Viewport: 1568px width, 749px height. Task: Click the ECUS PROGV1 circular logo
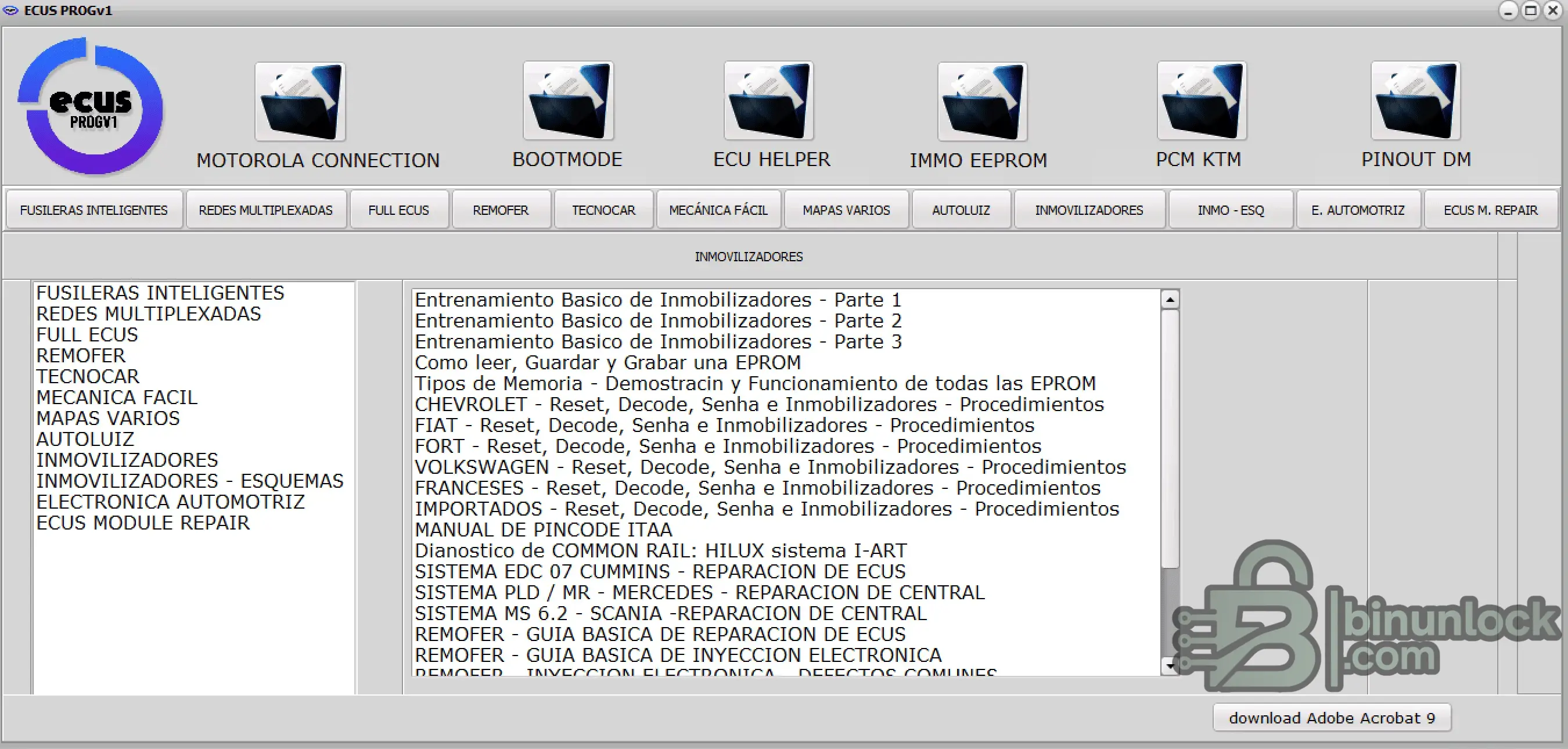pyautogui.click(x=91, y=107)
